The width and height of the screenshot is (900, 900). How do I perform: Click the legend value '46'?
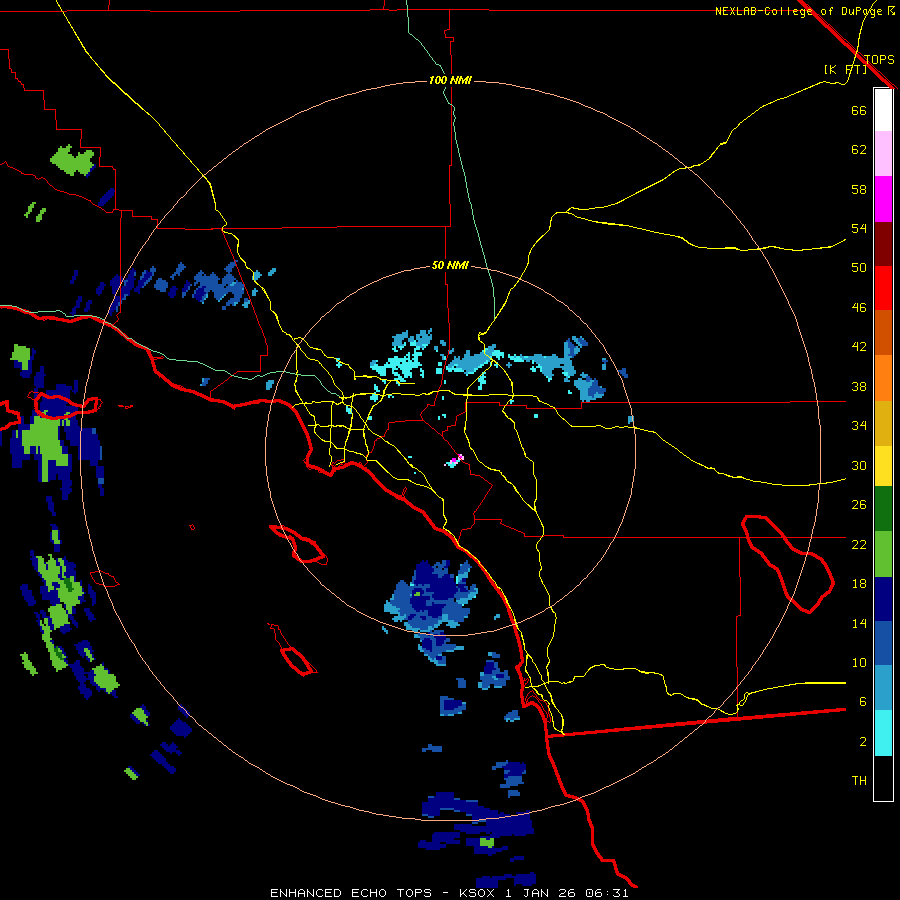click(x=859, y=308)
